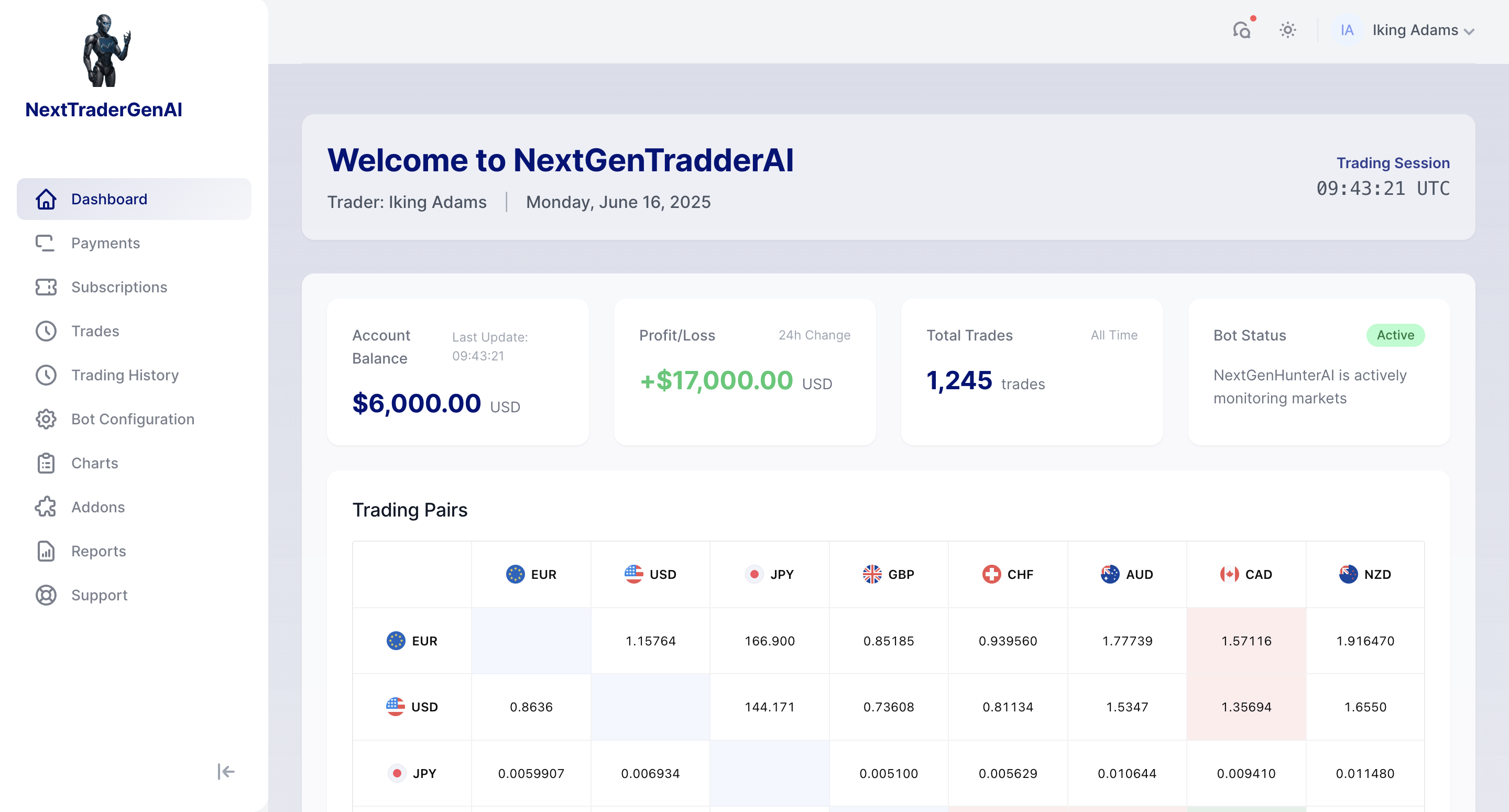Open Subscriptions using the ticket icon
Image resolution: width=1509 pixels, height=812 pixels.
pos(46,287)
